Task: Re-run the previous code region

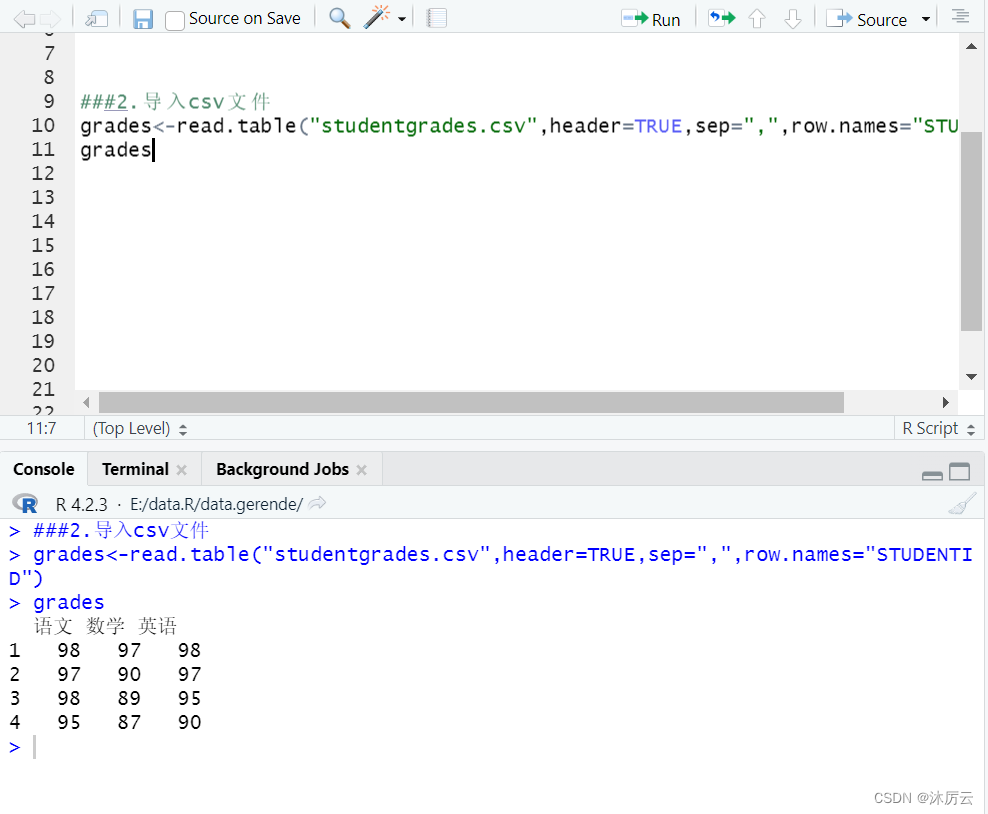Action: coord(720,17)
